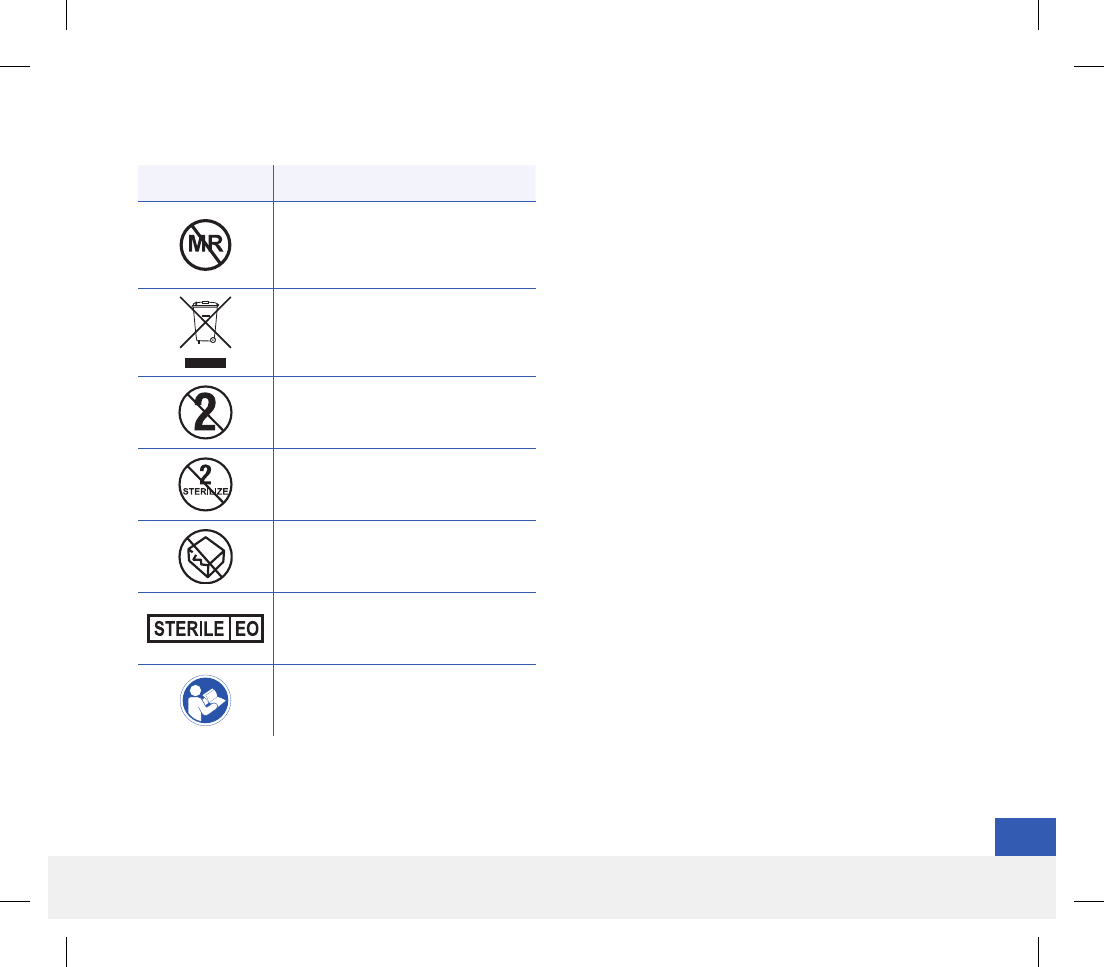Click the blue read-manual person icon
1104x967 pixels.
pyautogui.click(x=205, y=700)
